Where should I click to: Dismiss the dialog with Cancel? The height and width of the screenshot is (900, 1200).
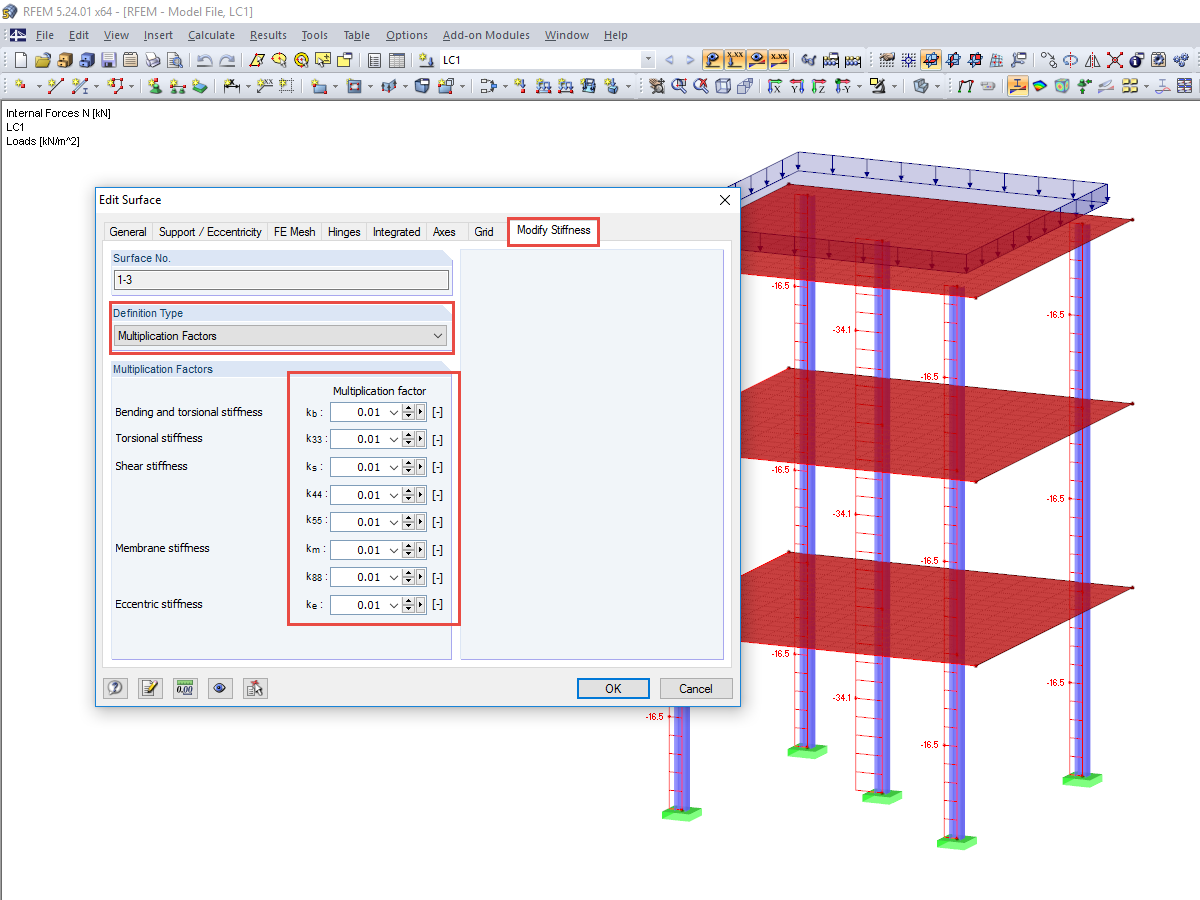[x=696, y=688]
